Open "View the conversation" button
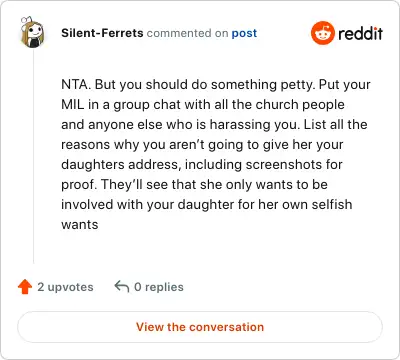Screen dimensions: 400x360 point(200,327)
